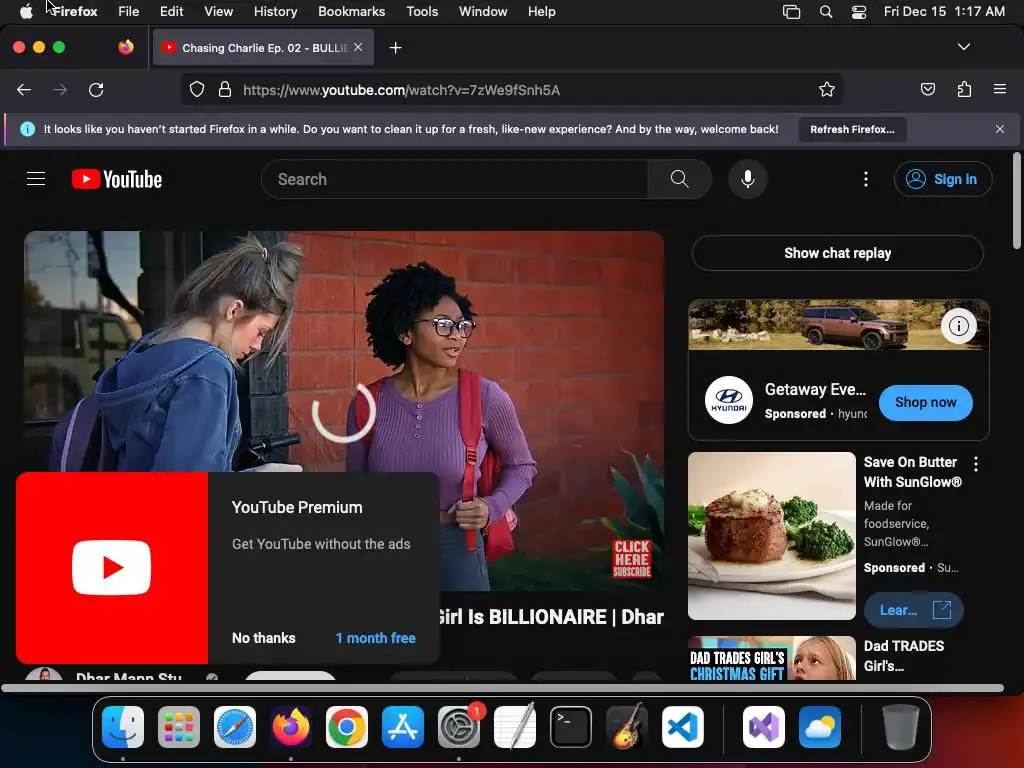Open the Firefox extensions puzzle icon
Screen dimensions: 1024x768
point(964,89)
